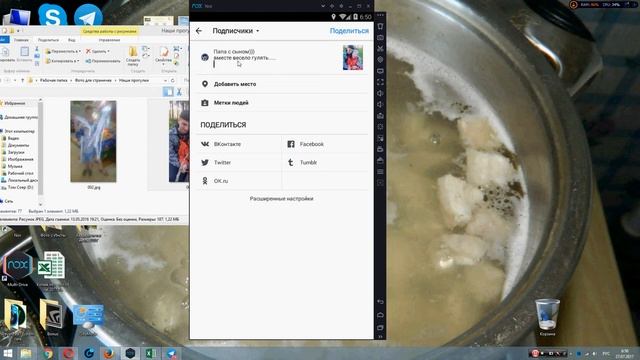
Task: Tap the blue Поделиться button at top
Action: (x=349, y=31)
